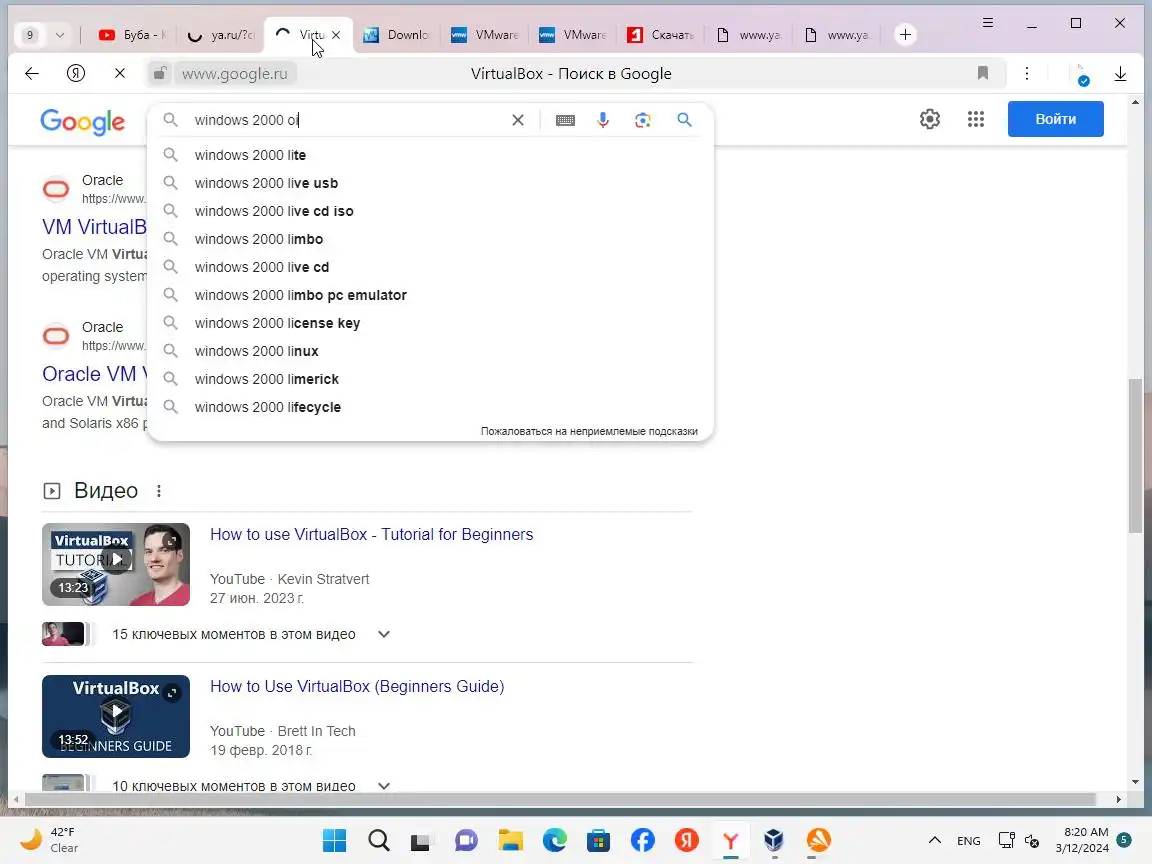The height and width of the screenshot is (864, 1152).
Task: Open Video section more options
Action: point(159,491)
